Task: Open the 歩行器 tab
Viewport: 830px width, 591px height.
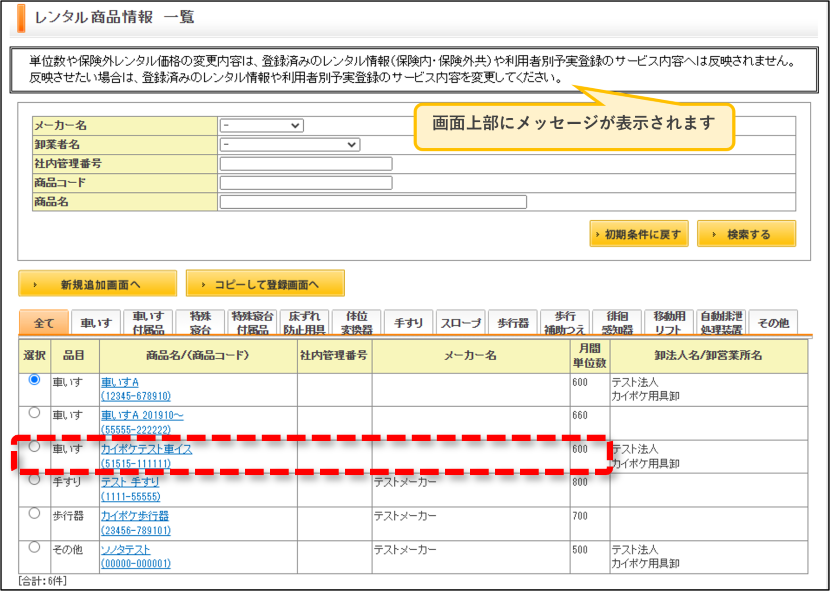Action: pos(512,323)
